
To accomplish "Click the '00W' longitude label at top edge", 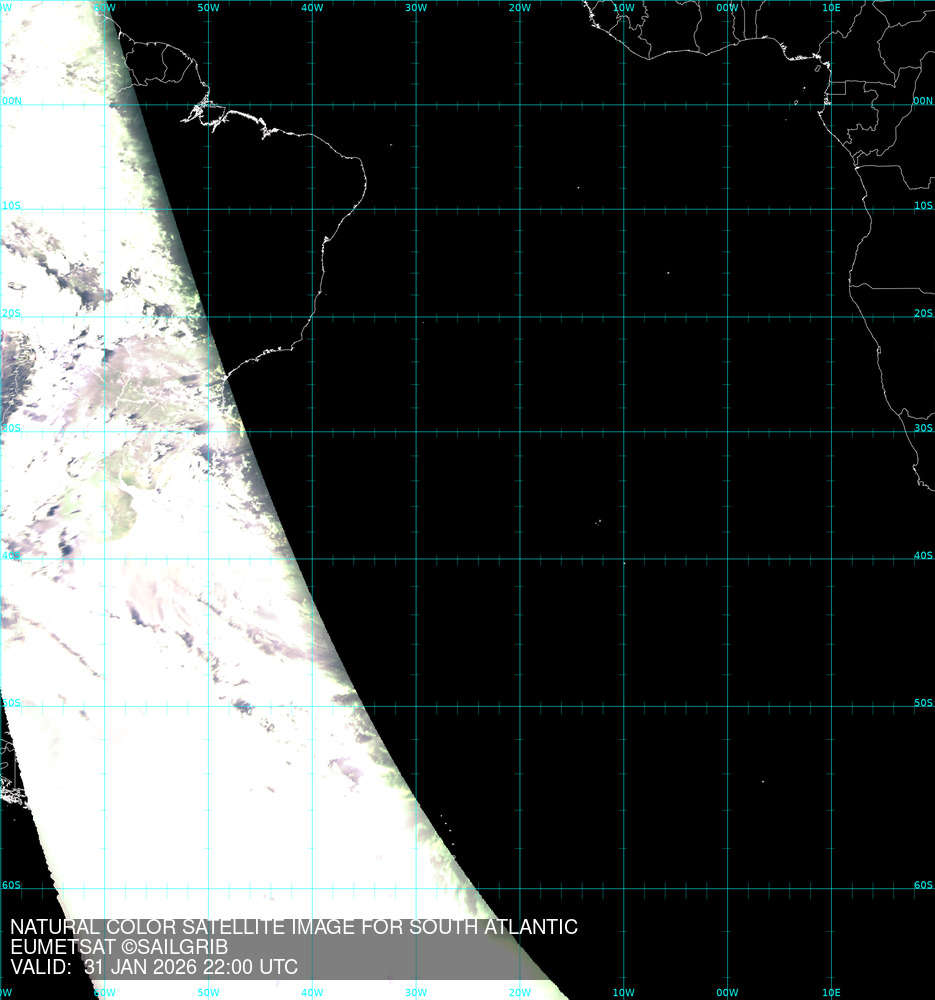I will [727, 8].
